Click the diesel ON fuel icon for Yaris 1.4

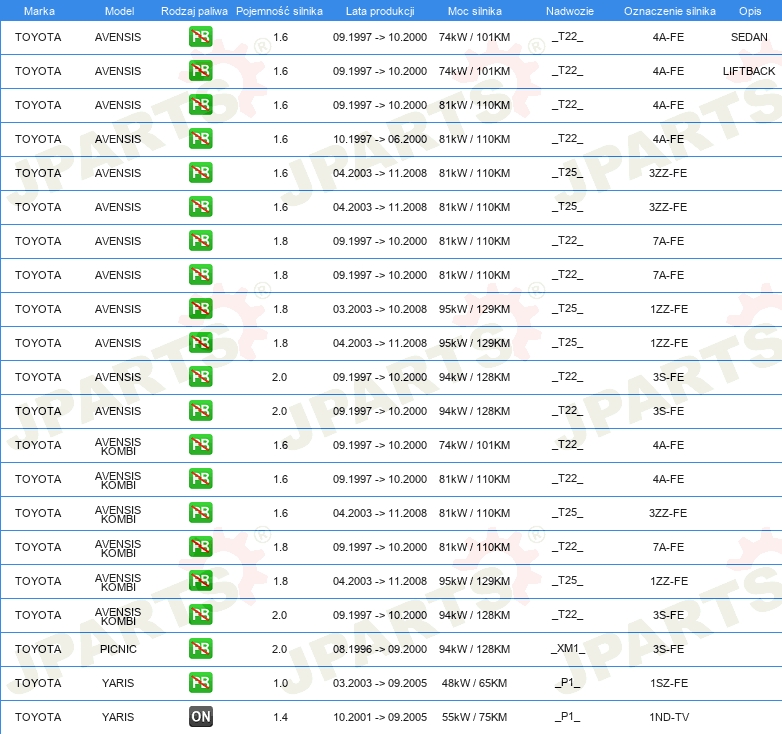(201, 716)
